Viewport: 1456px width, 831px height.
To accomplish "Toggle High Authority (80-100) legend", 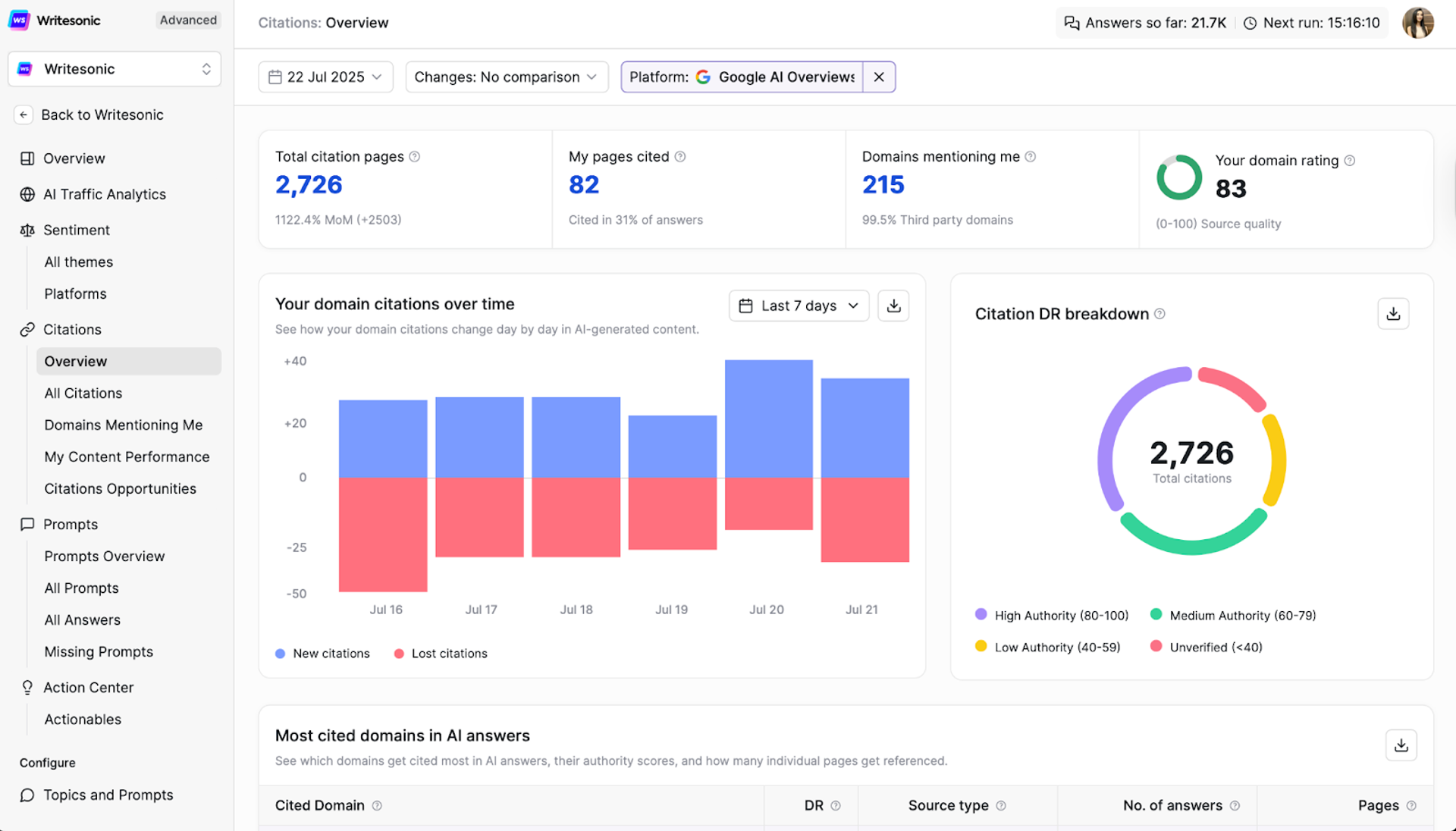I will coord(1052,615).
